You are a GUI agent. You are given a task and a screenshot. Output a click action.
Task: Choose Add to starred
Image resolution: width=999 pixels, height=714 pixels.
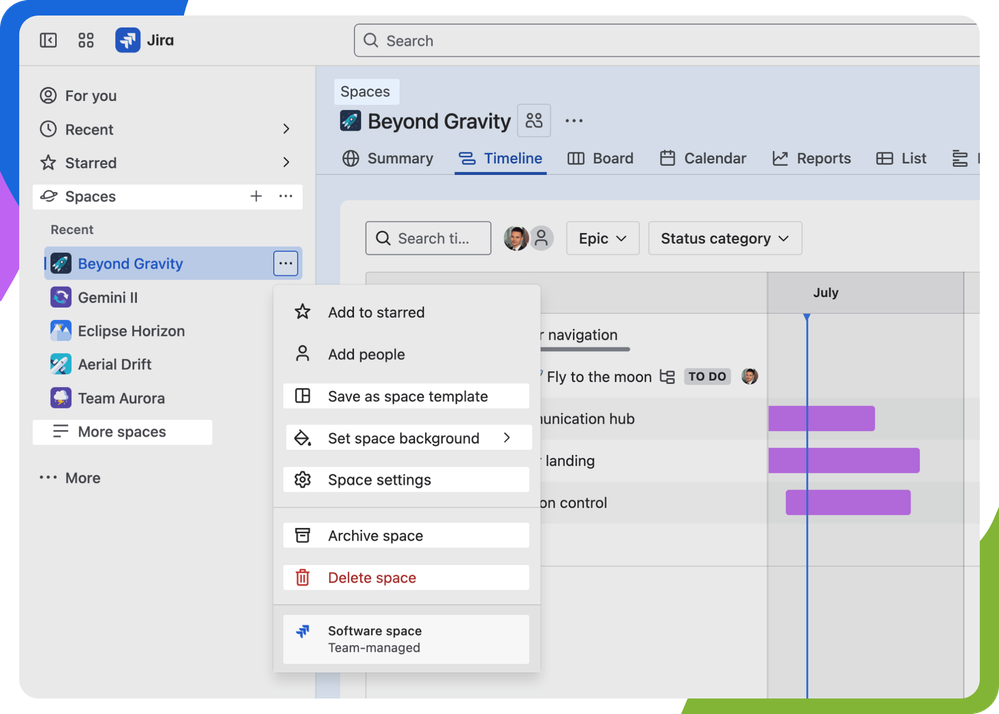pyautogui.click(x=406, y=312)
